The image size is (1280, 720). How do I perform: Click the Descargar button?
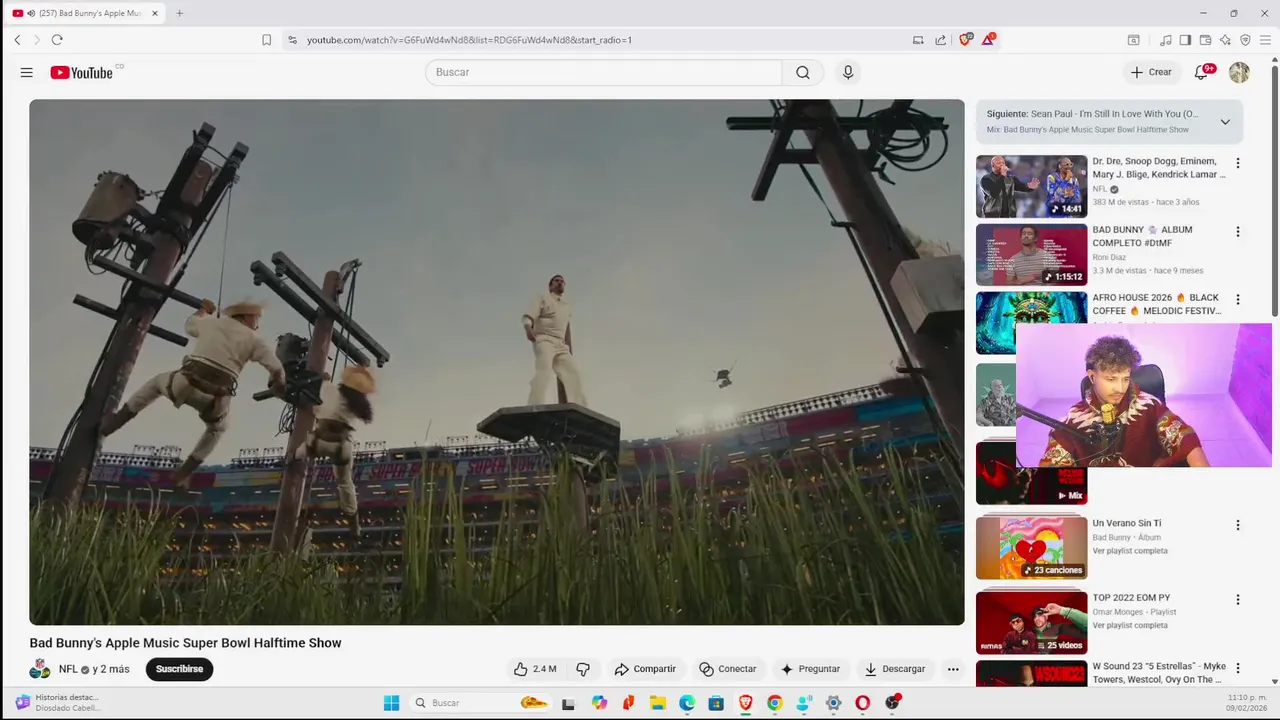click(895, 669)
